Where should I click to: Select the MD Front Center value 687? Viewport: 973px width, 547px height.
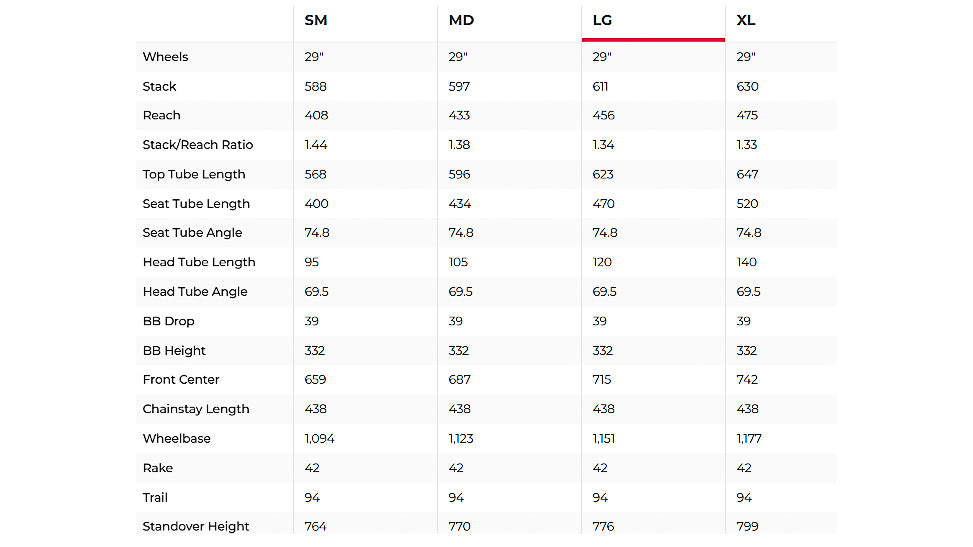(x=460, y=380)
